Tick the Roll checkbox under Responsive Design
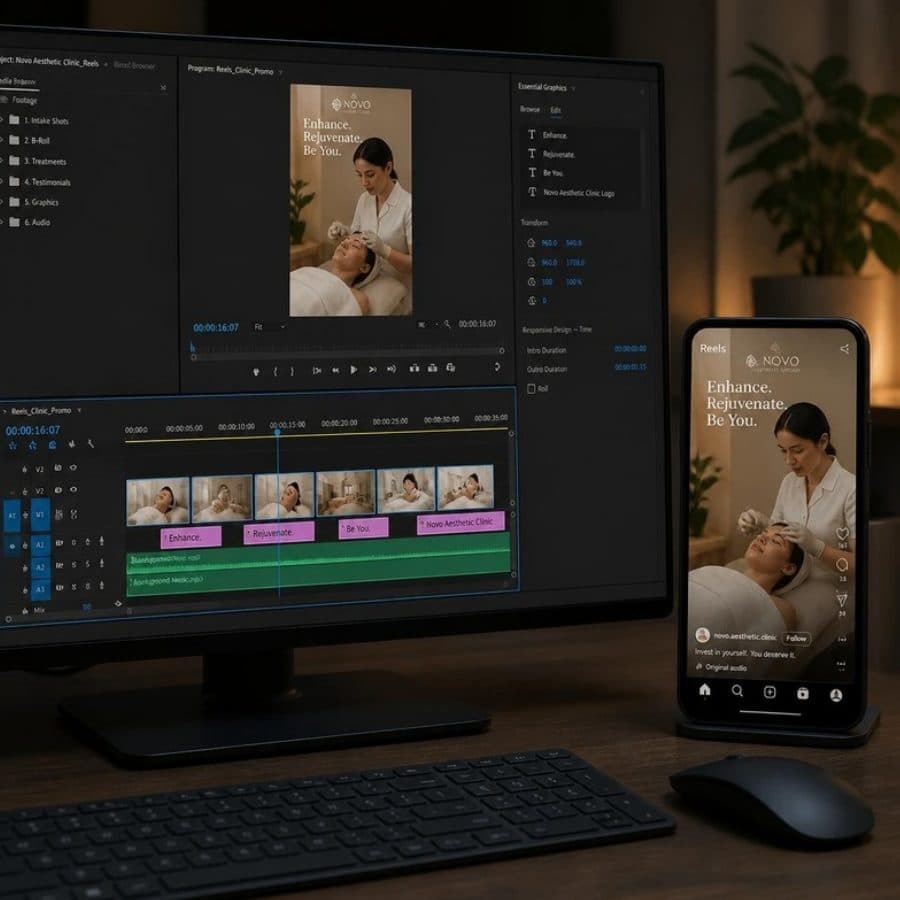Viewport: 900px width, 900px height. (531, 389)
